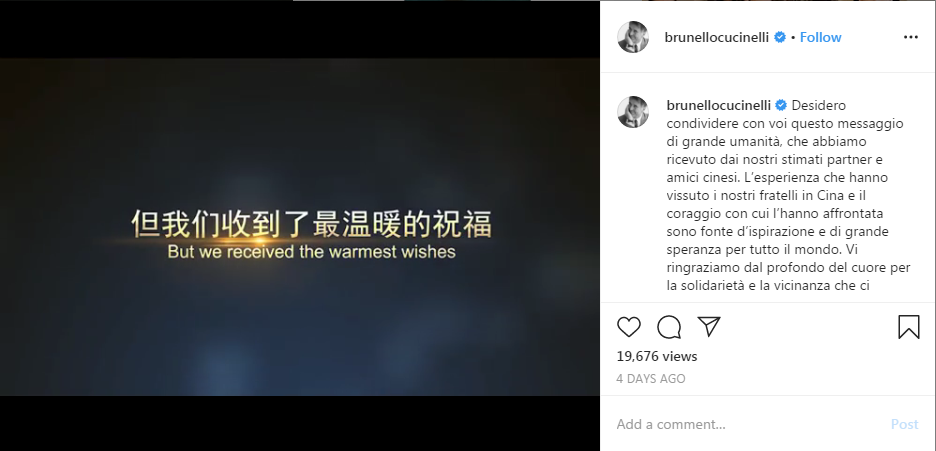Open brunellocucinelli profile from header username
Viewport: 936px width, 451px height.
pos(716,37)
